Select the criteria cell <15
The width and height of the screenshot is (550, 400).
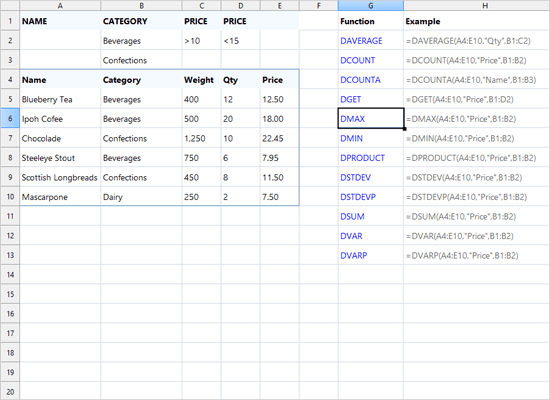241,41
